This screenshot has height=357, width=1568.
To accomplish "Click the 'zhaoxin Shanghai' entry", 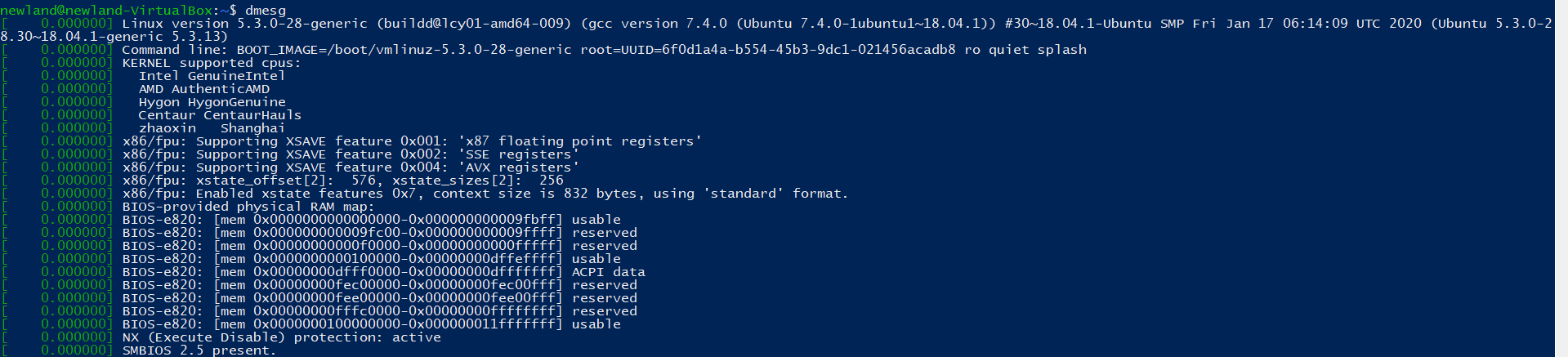I will point(212,127).
